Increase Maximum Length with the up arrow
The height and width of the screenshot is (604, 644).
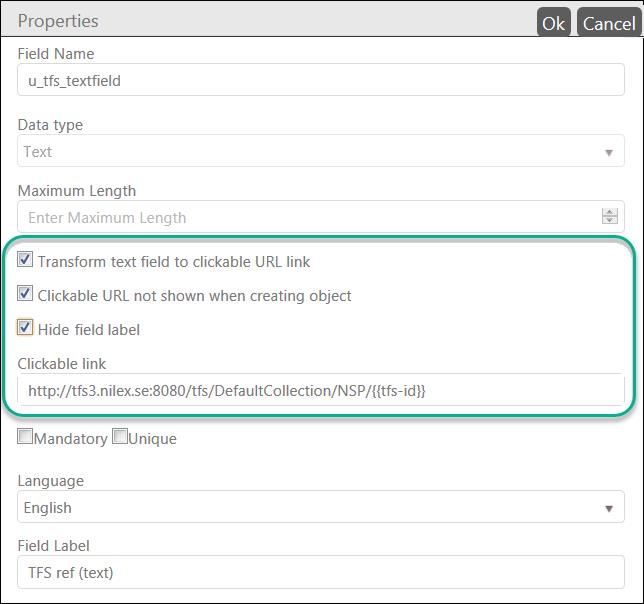pyautogui.click(x=609, y=213)
